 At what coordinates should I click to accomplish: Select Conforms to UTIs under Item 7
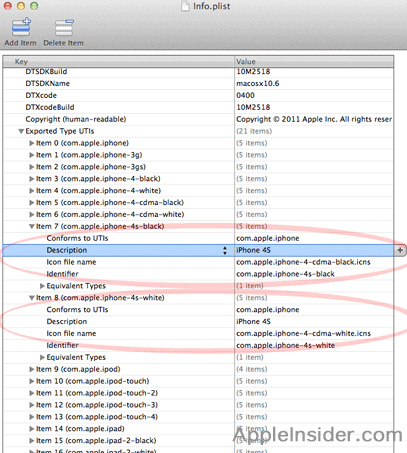pyautogui.click(x=77, y=238)
